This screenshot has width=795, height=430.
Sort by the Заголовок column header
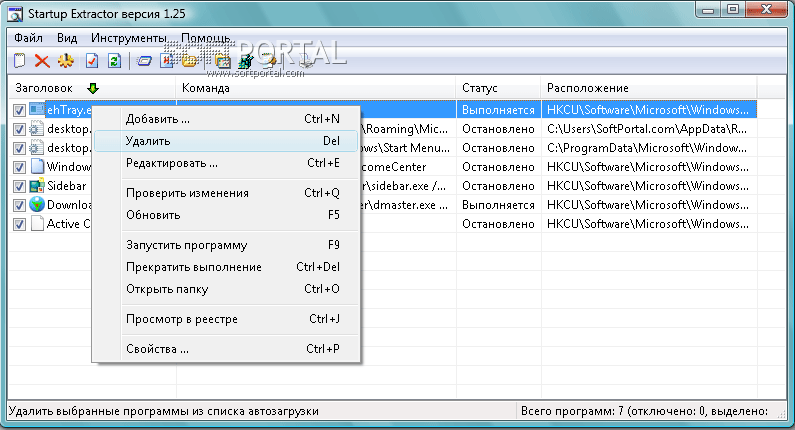pyautogui.click(x=92, y=88)
